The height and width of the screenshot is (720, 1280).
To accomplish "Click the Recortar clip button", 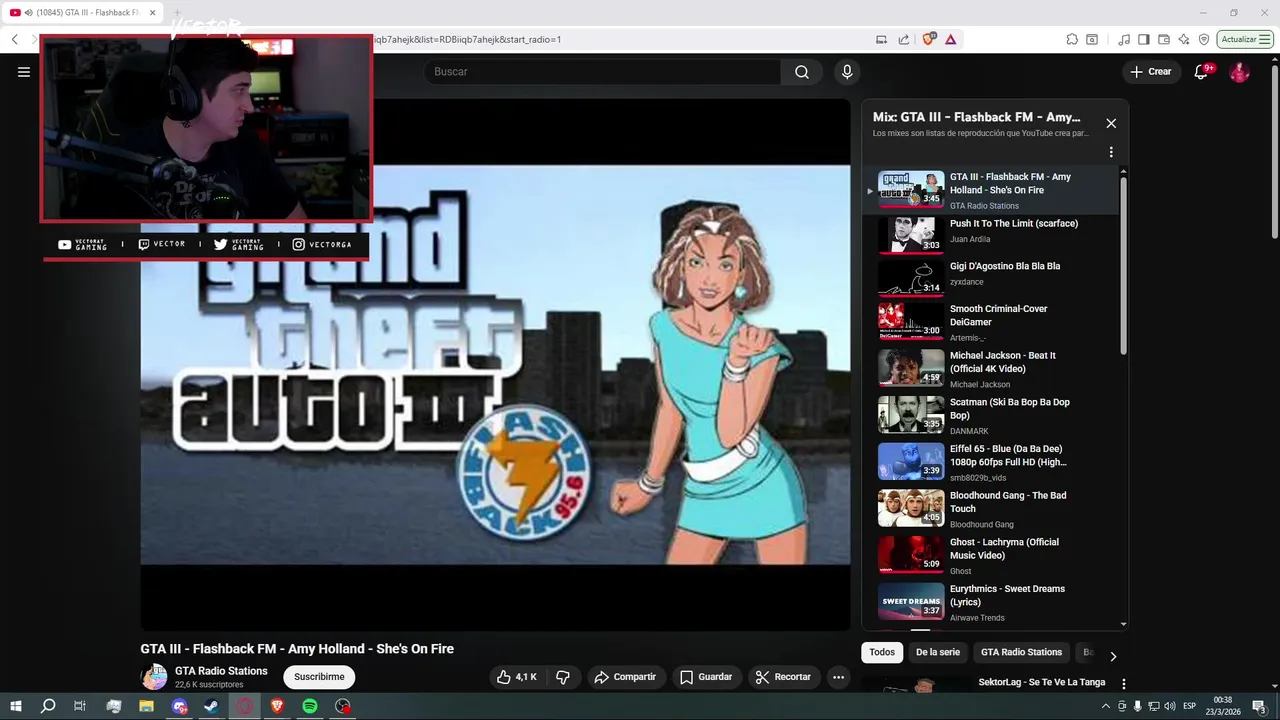I will tap(783, 677).
